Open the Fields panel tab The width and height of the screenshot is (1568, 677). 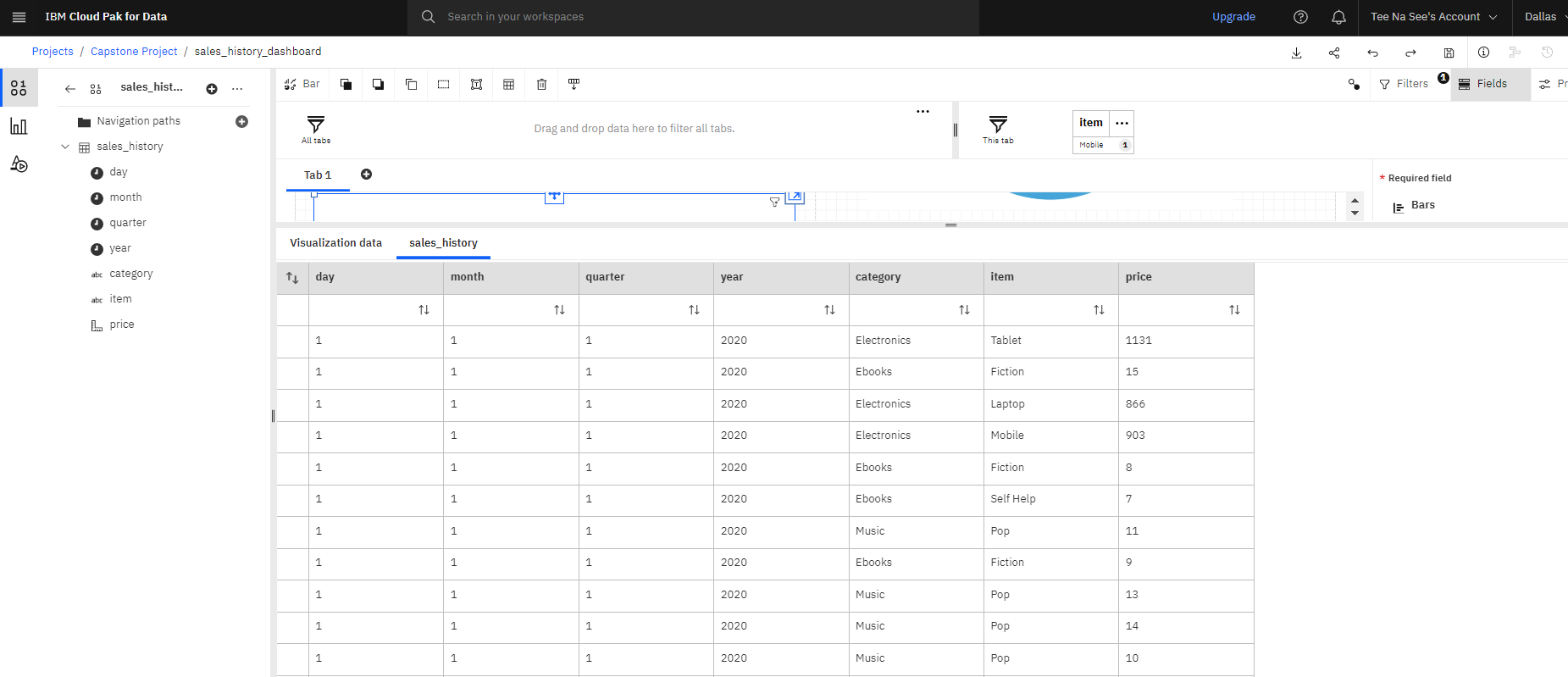pos(1491,84)
